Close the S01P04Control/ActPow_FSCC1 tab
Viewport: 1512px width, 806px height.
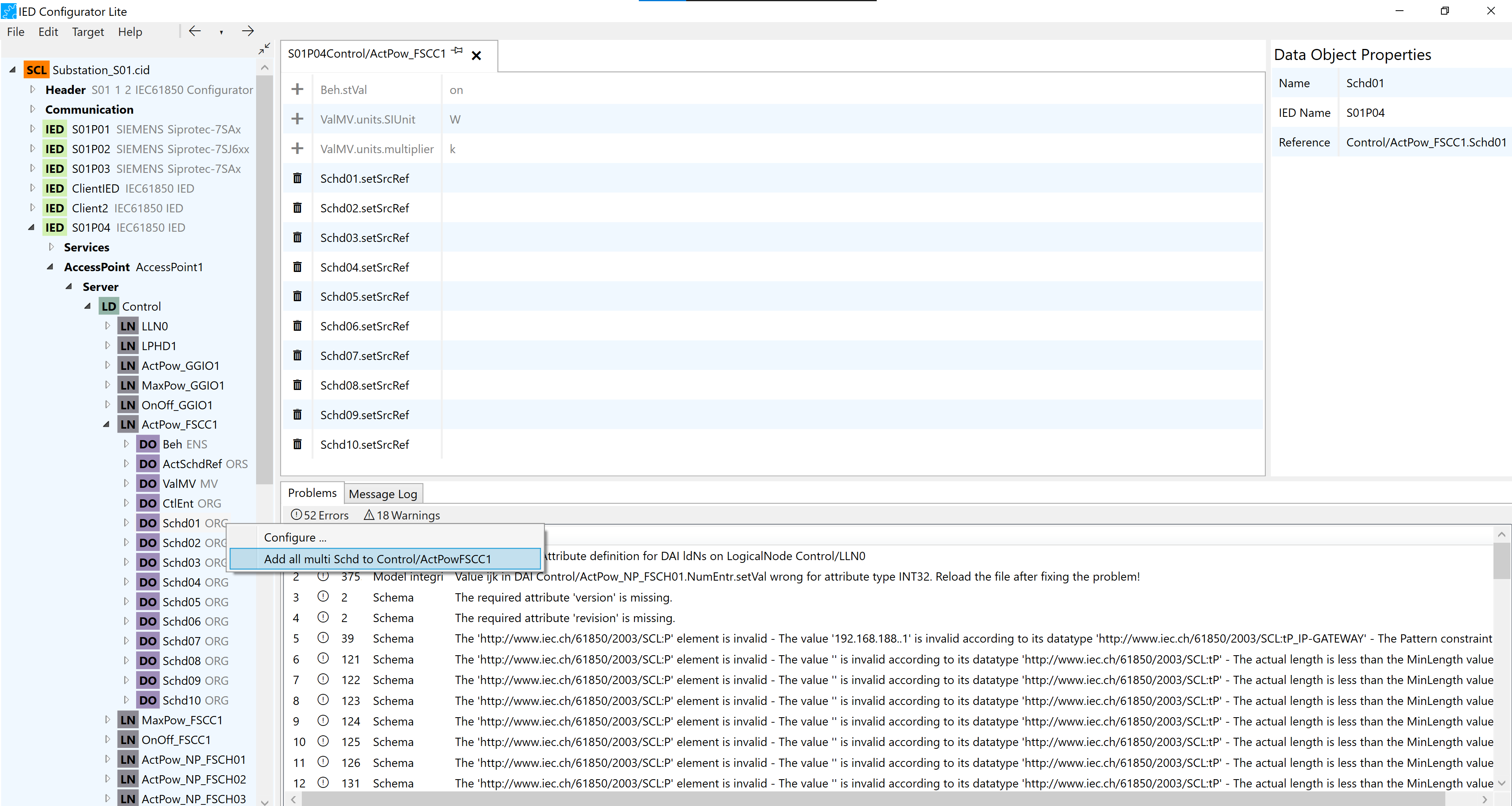coord(477,55)
